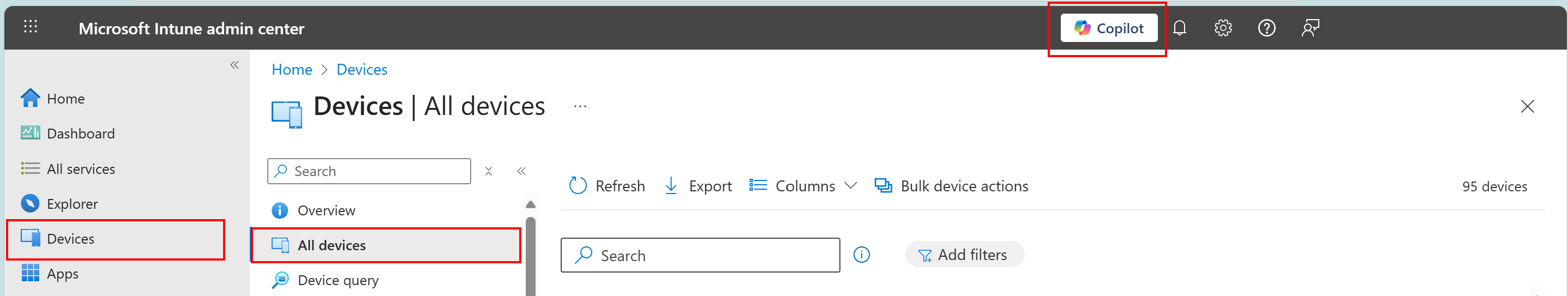Screen dimensions: 1568x296
Task: Export the device list
Action: [x=698, y=186]
